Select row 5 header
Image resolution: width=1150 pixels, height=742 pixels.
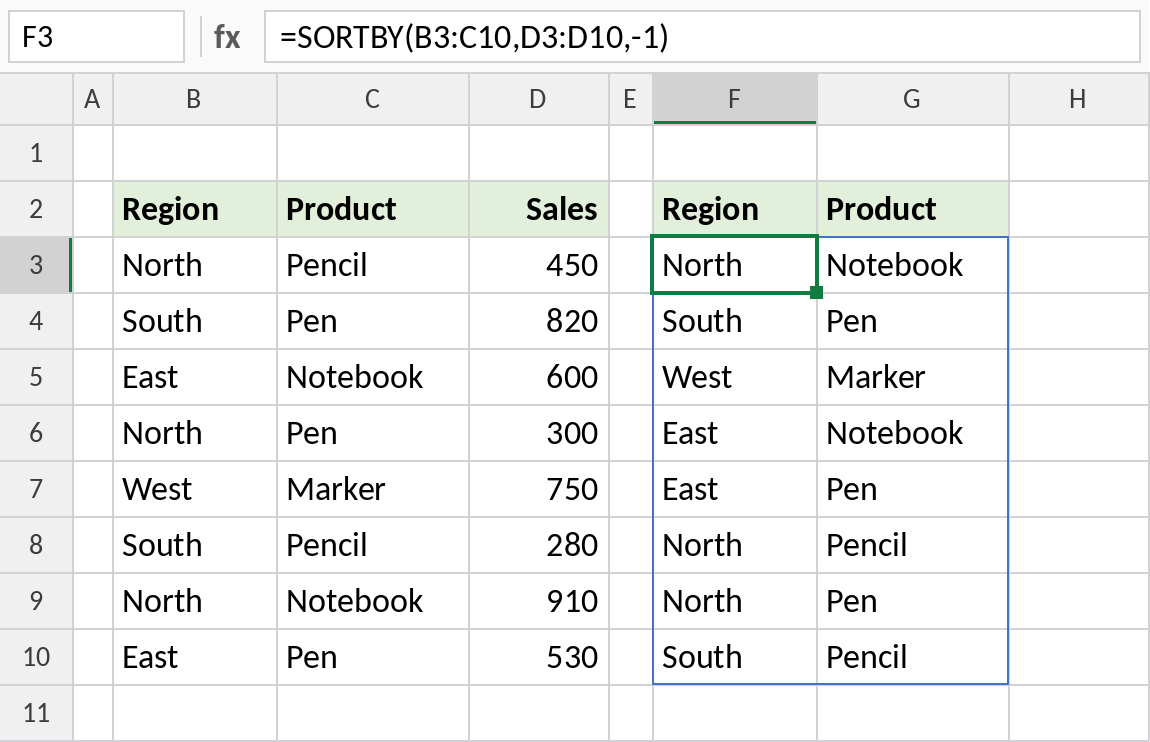pos(36,377)
